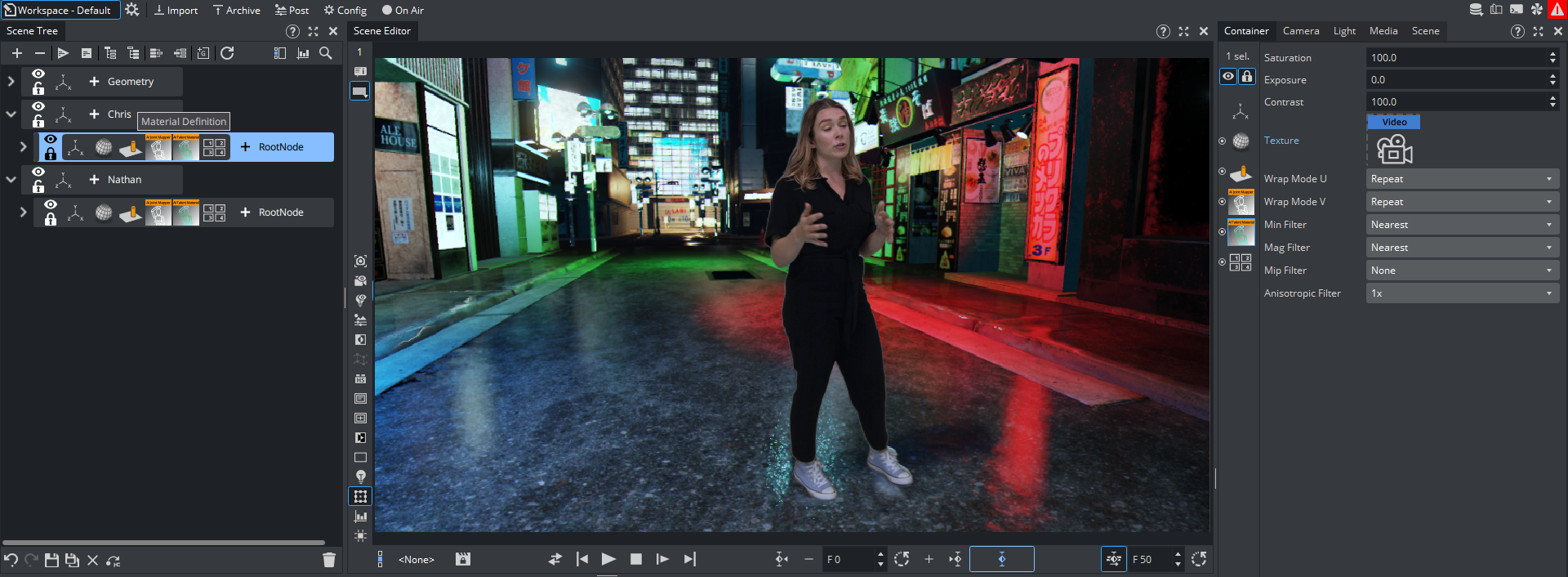
Task: Open the Min Filter dropdown
Action: point(1462,225)
